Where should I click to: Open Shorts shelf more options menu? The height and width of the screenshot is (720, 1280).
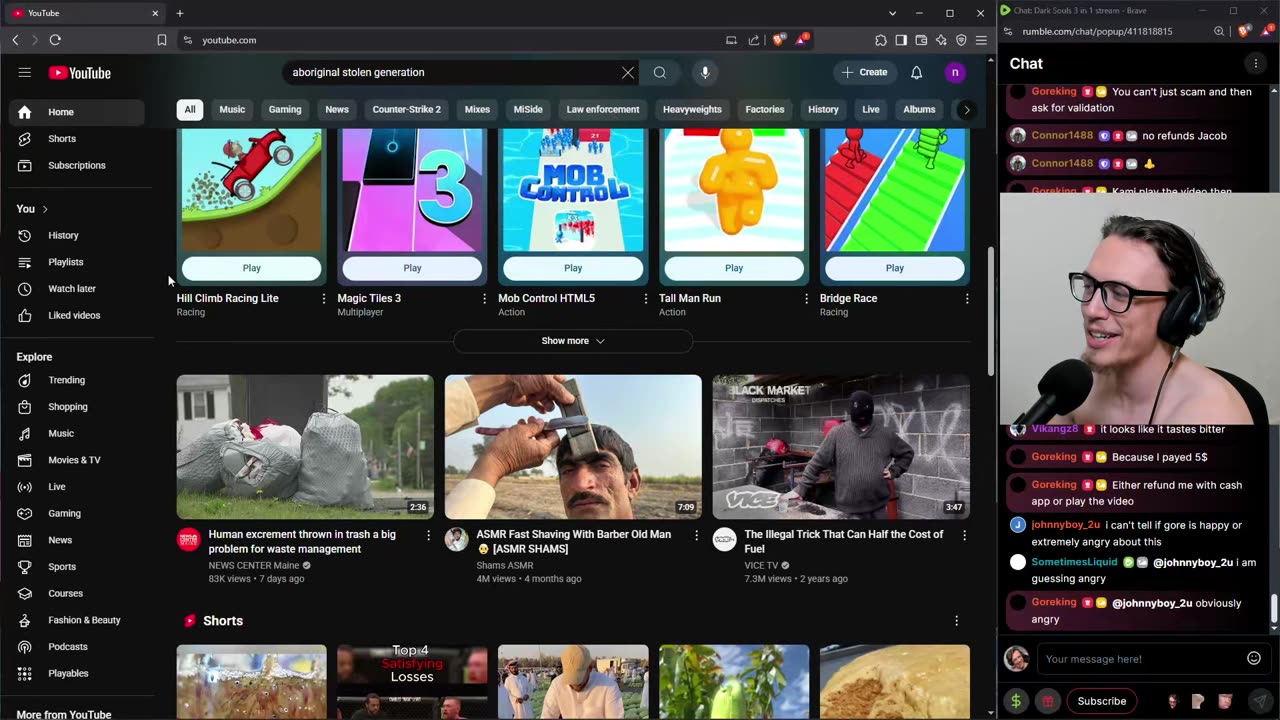(x=956, y=621)
